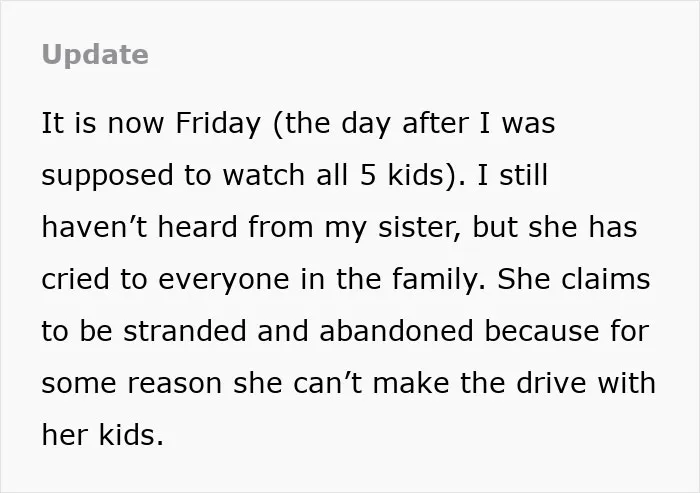Screen dimensions: 700x493
Task: Click the word "Friday" in first line
Action: (x=217, y=123)
